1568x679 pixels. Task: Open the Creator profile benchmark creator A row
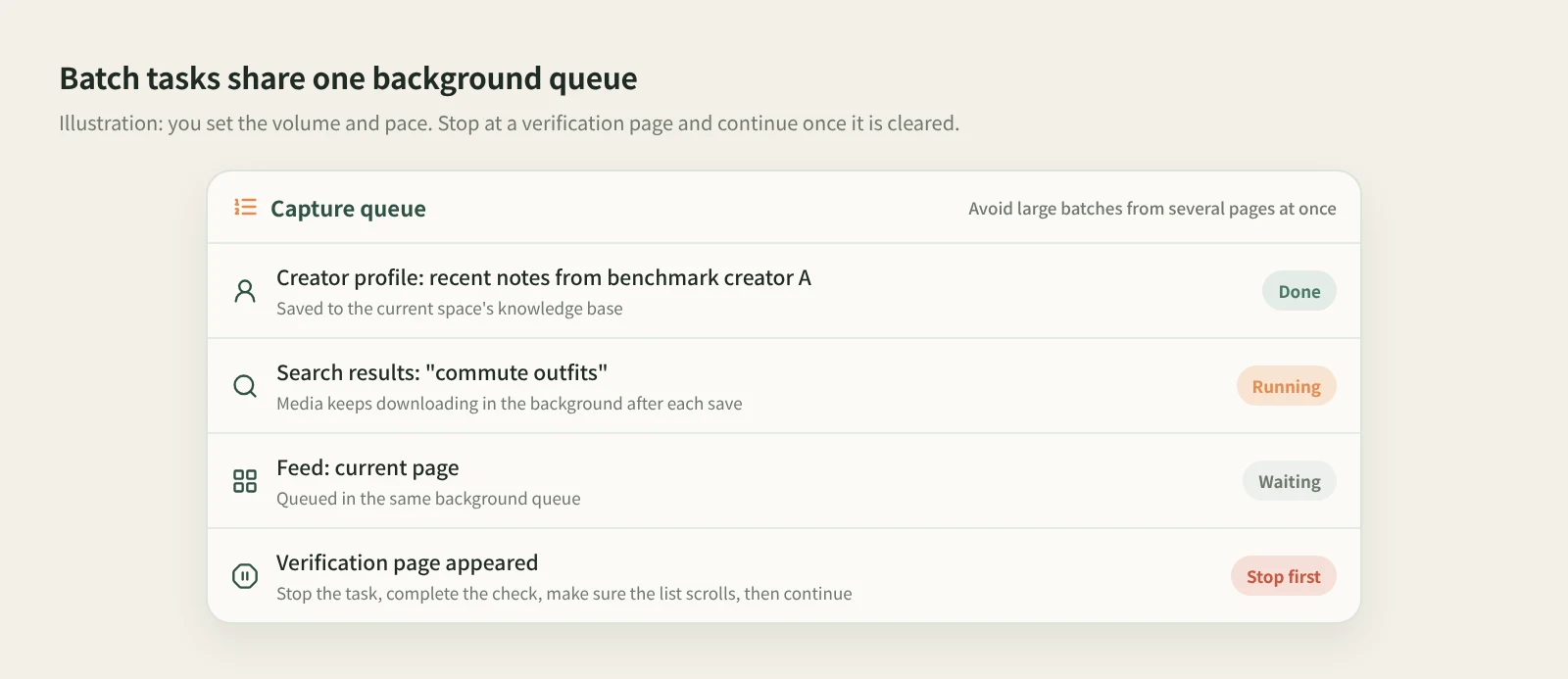(784, 291)
